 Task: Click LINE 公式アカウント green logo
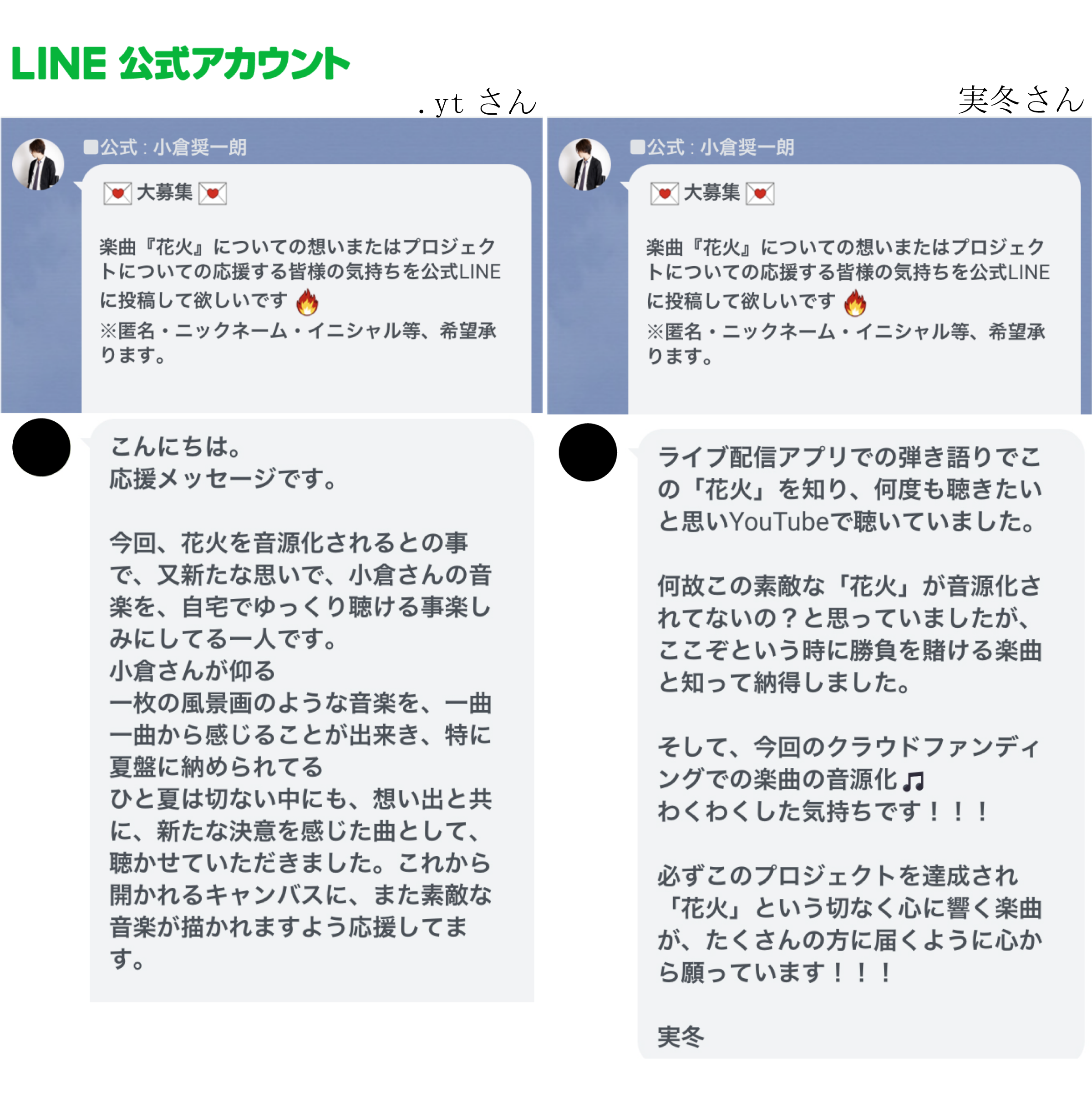(x=180, y=63)
